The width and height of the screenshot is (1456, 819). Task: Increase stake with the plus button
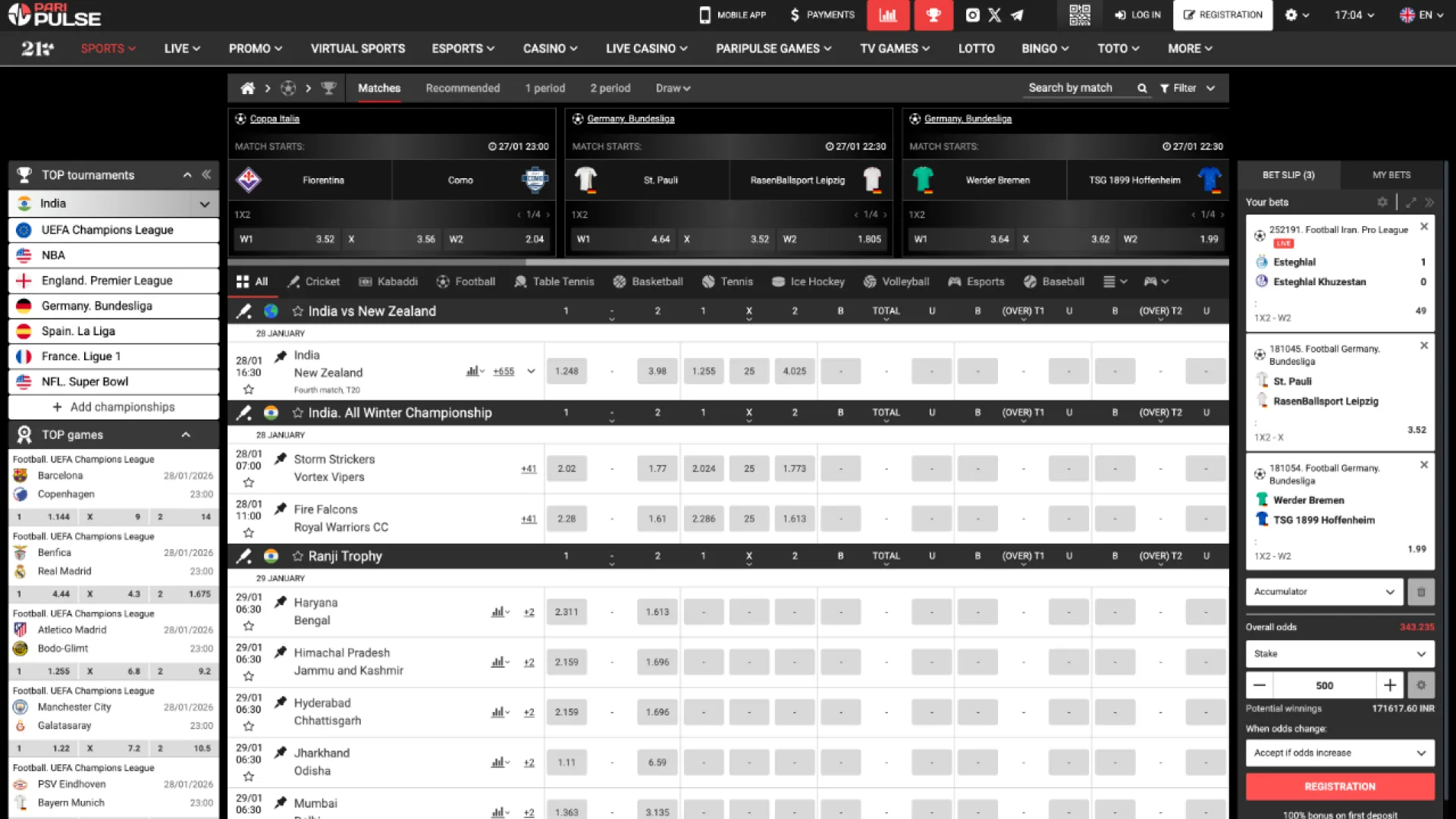(1390, 685)
